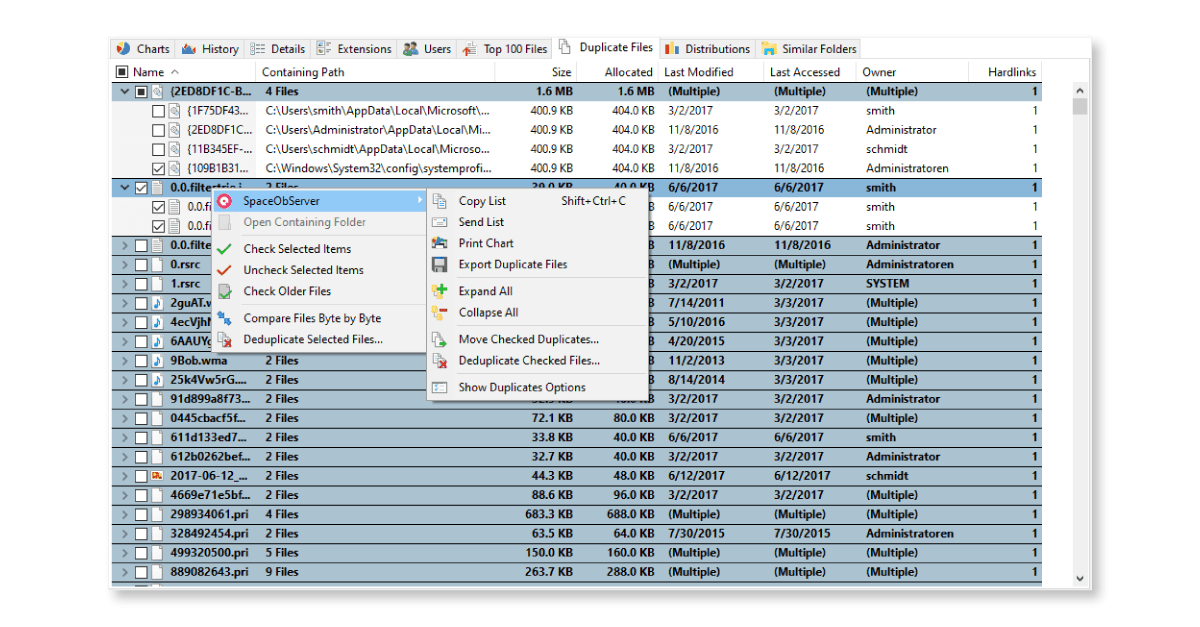Expand the 612b0262bef group

[125, 457]
